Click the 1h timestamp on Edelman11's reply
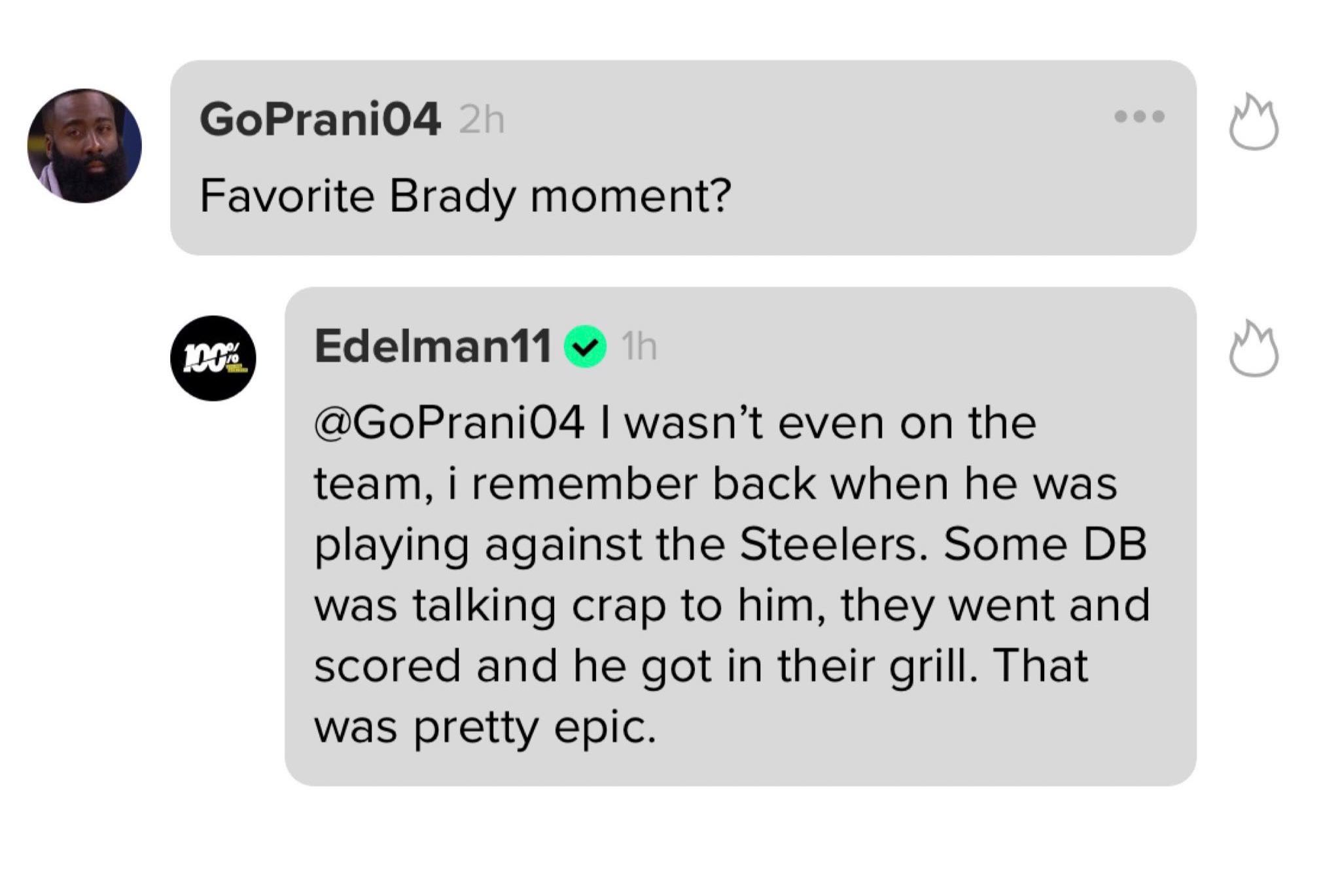Viewport: 1340px width, 896px height. click(x=639, y=347)
